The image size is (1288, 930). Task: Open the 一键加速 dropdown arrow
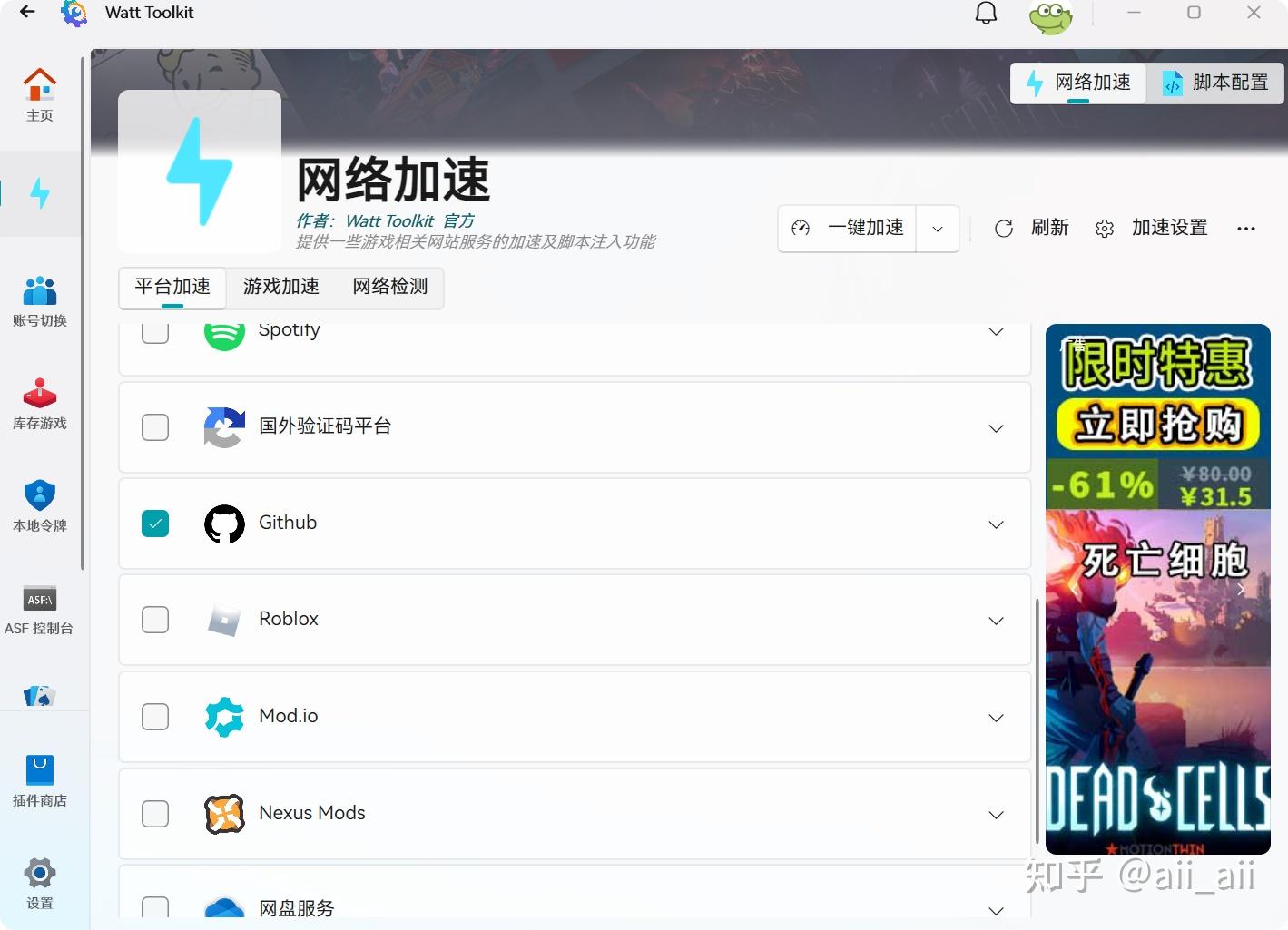click(x=937, y=228)
